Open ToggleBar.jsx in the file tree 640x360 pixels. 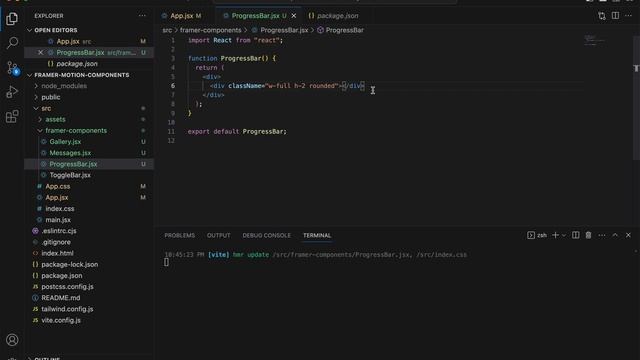pos(70,175)
